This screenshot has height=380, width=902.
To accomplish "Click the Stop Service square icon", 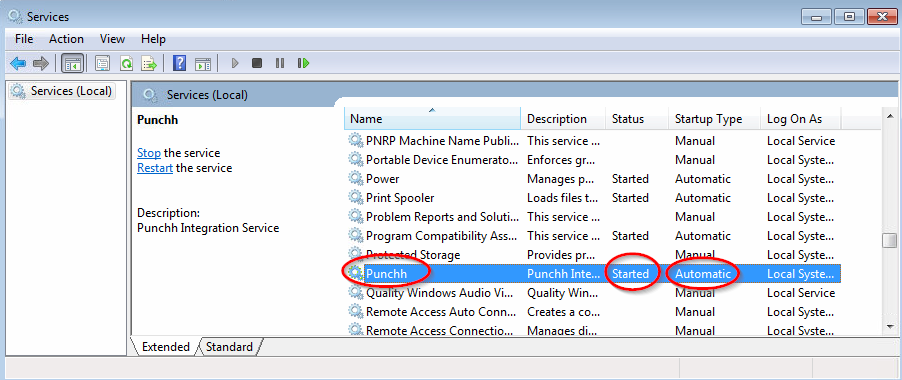I will pyautogui.click(x=257, y=63).
